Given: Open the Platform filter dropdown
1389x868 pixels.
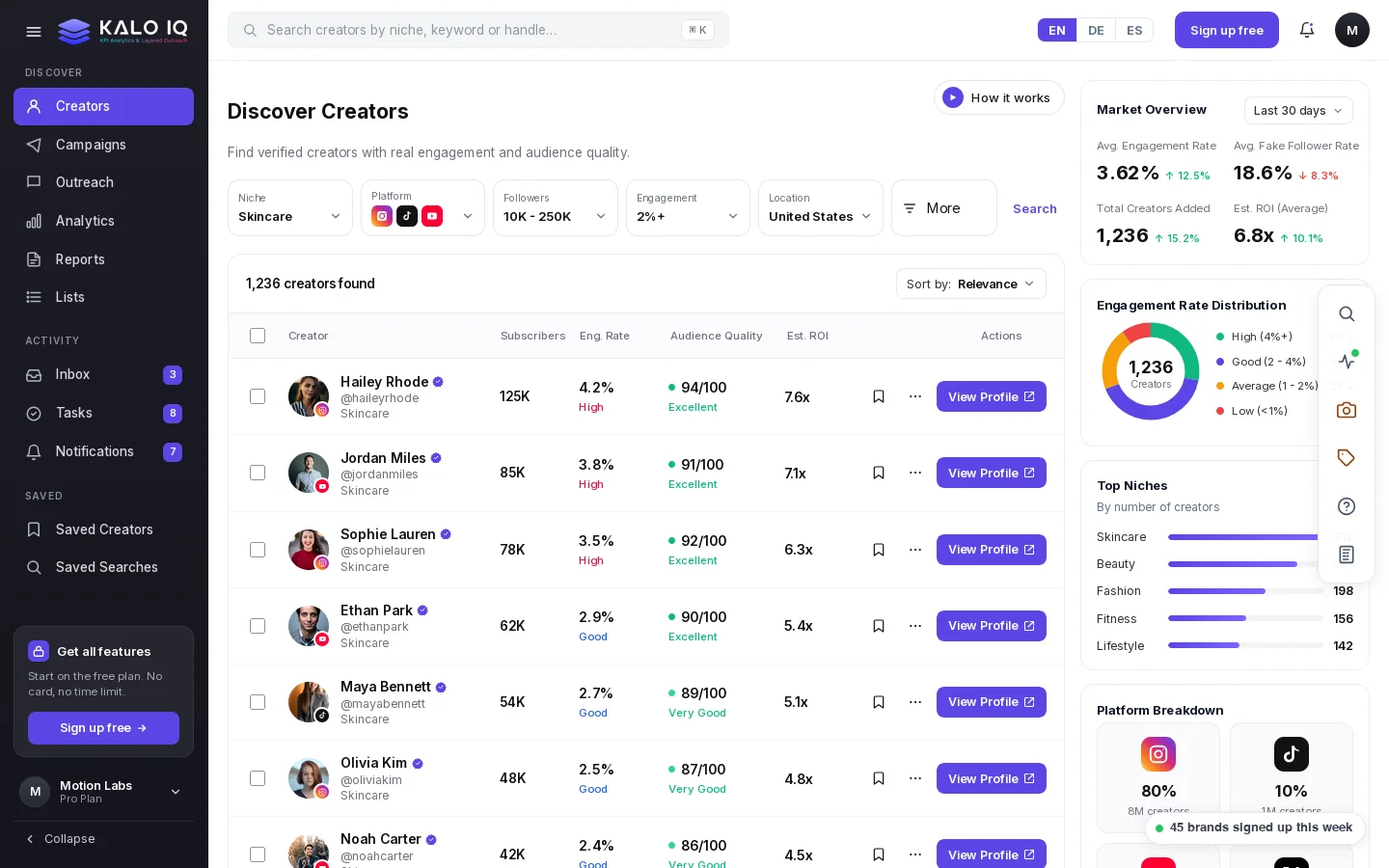Looking at the screenshot, I should [x=422, y=207].
